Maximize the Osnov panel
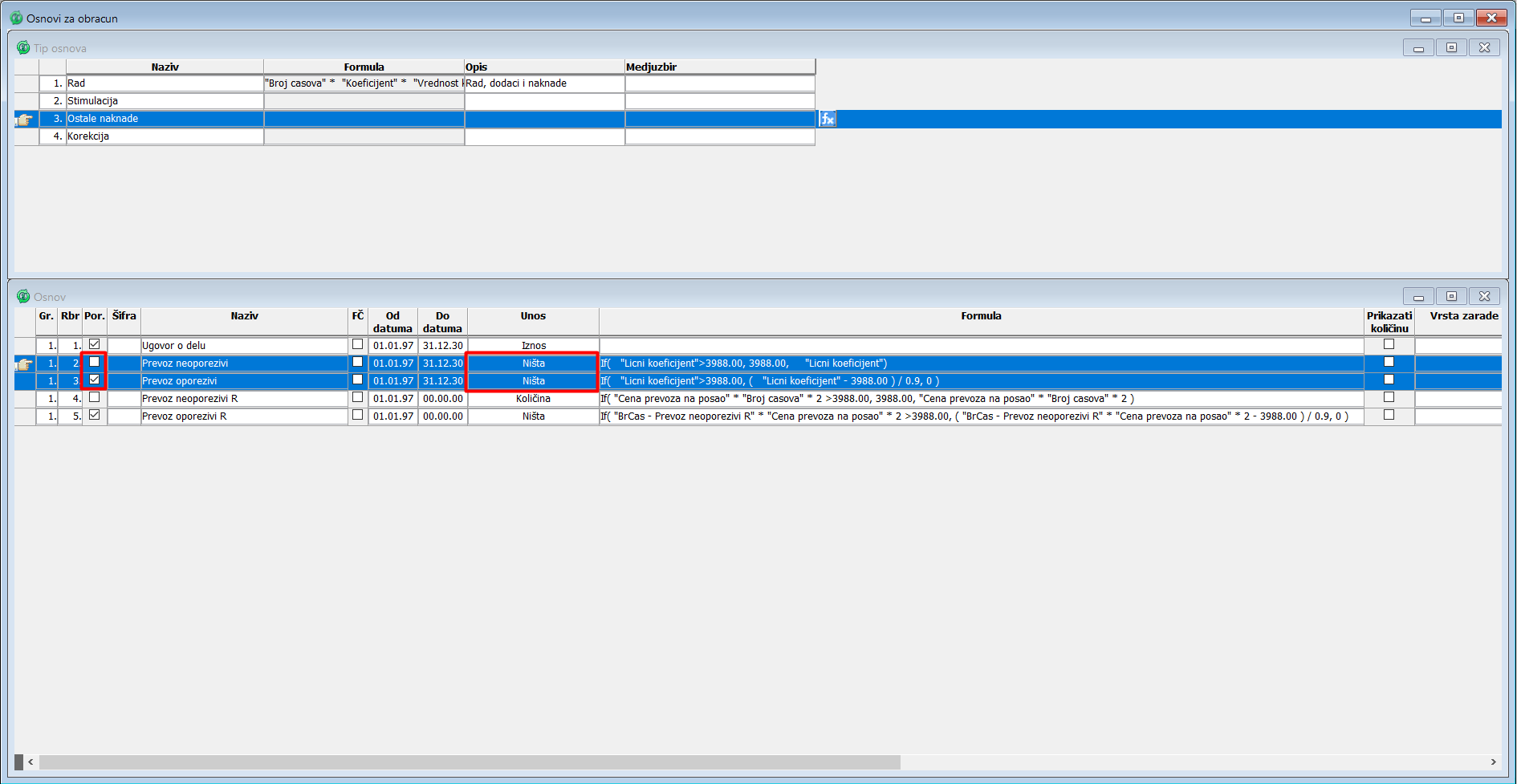This screenshot has width=1517, height=784. tap(1451, 297)
